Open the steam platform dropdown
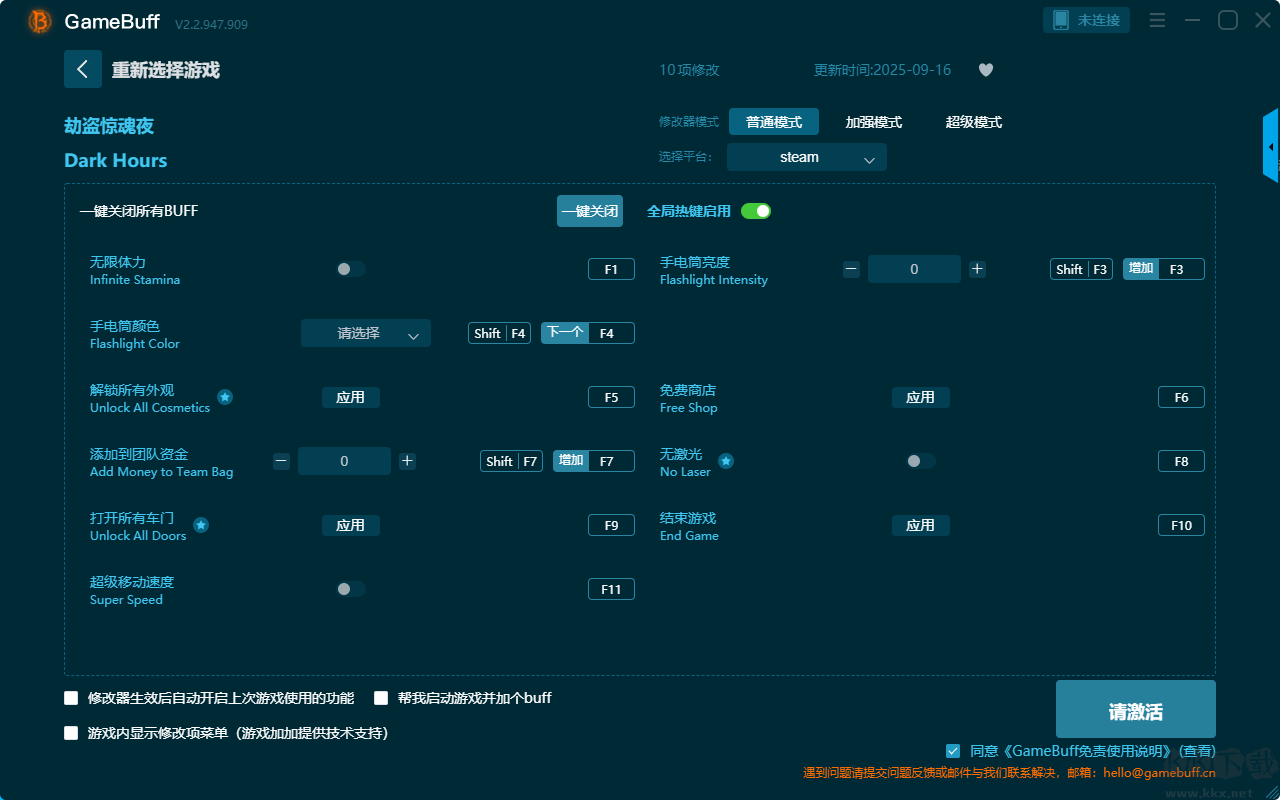1280x800 pixels. tap(806, 157)
